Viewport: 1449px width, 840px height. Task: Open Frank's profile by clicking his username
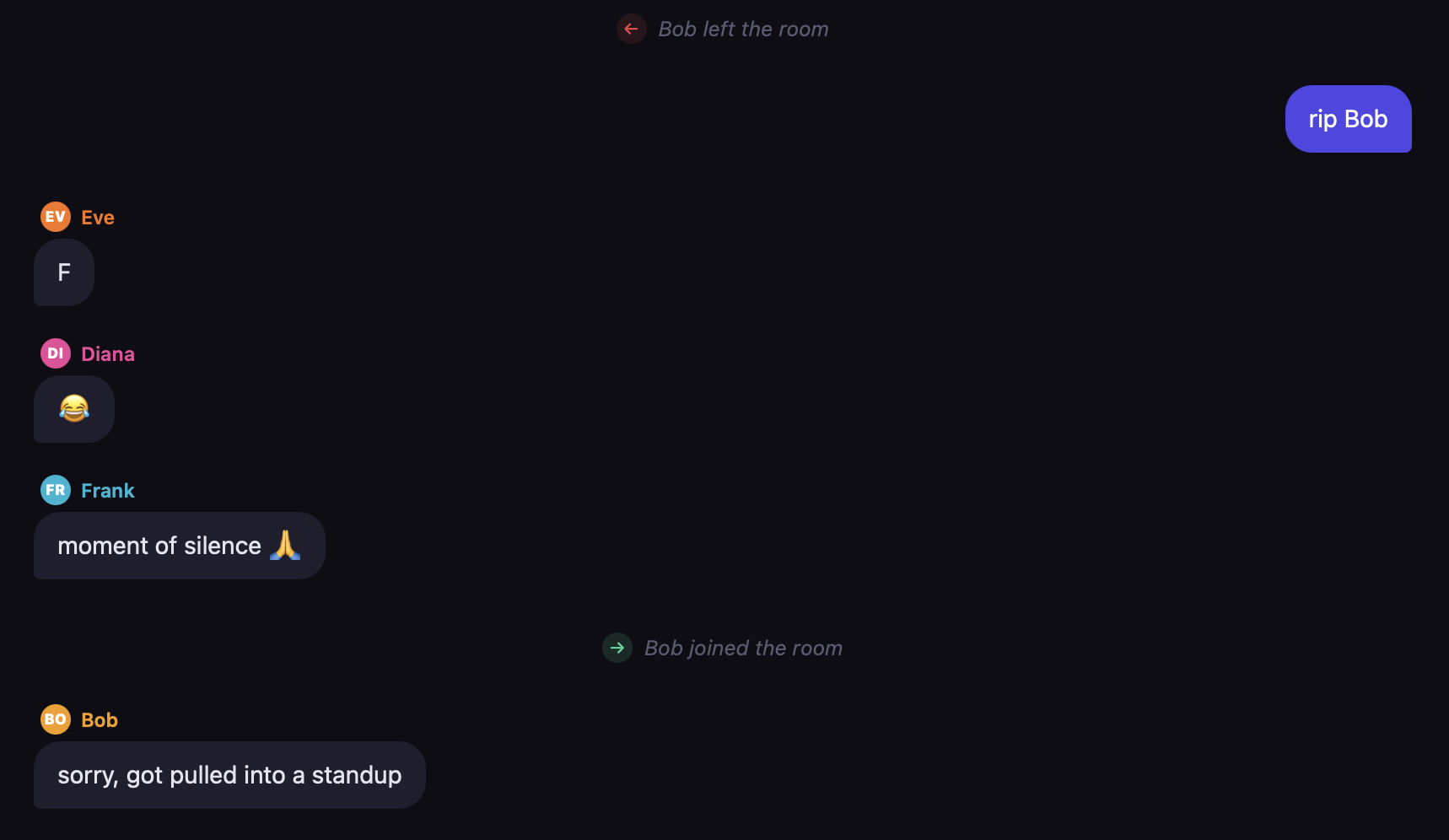[x=107, y=490]
